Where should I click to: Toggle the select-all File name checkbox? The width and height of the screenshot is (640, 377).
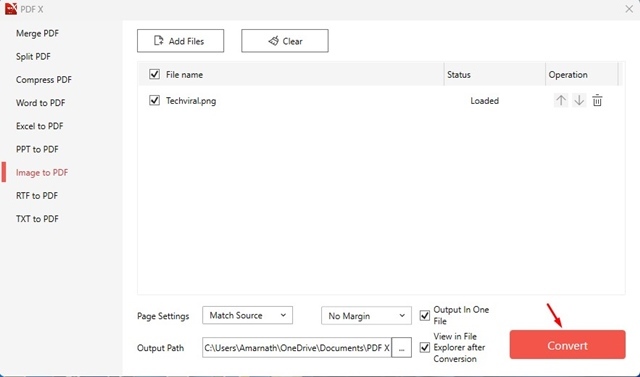[154, 74]
